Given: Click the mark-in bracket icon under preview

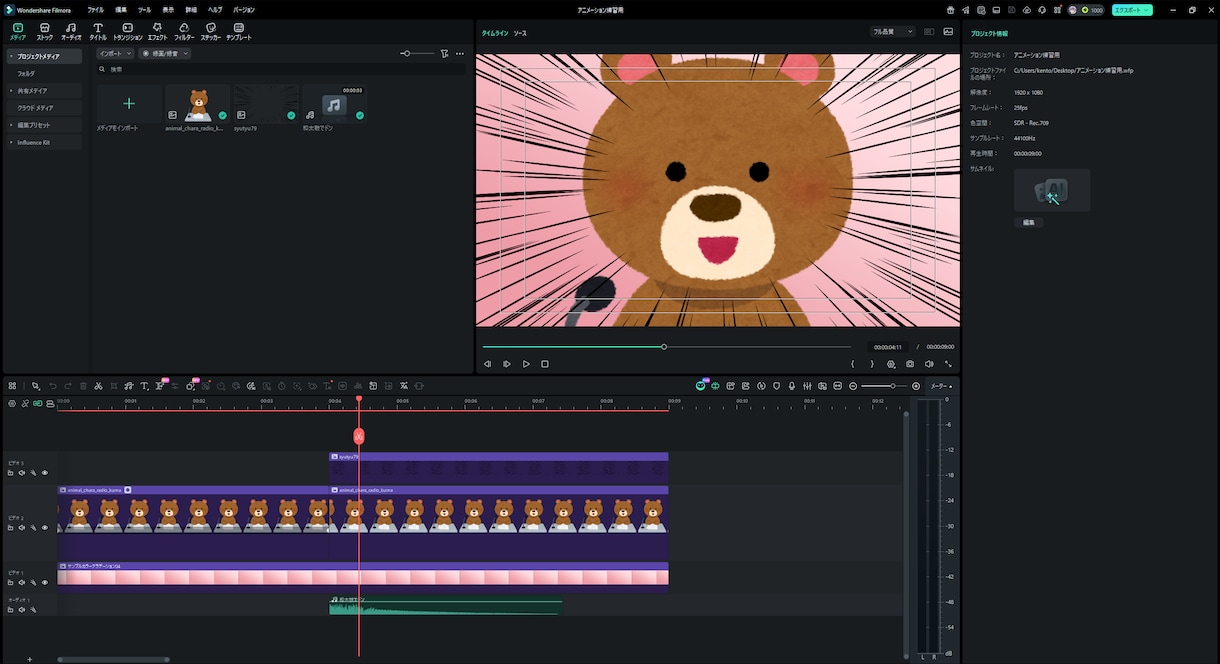Looking at the screenshot, I should (853, 364).
